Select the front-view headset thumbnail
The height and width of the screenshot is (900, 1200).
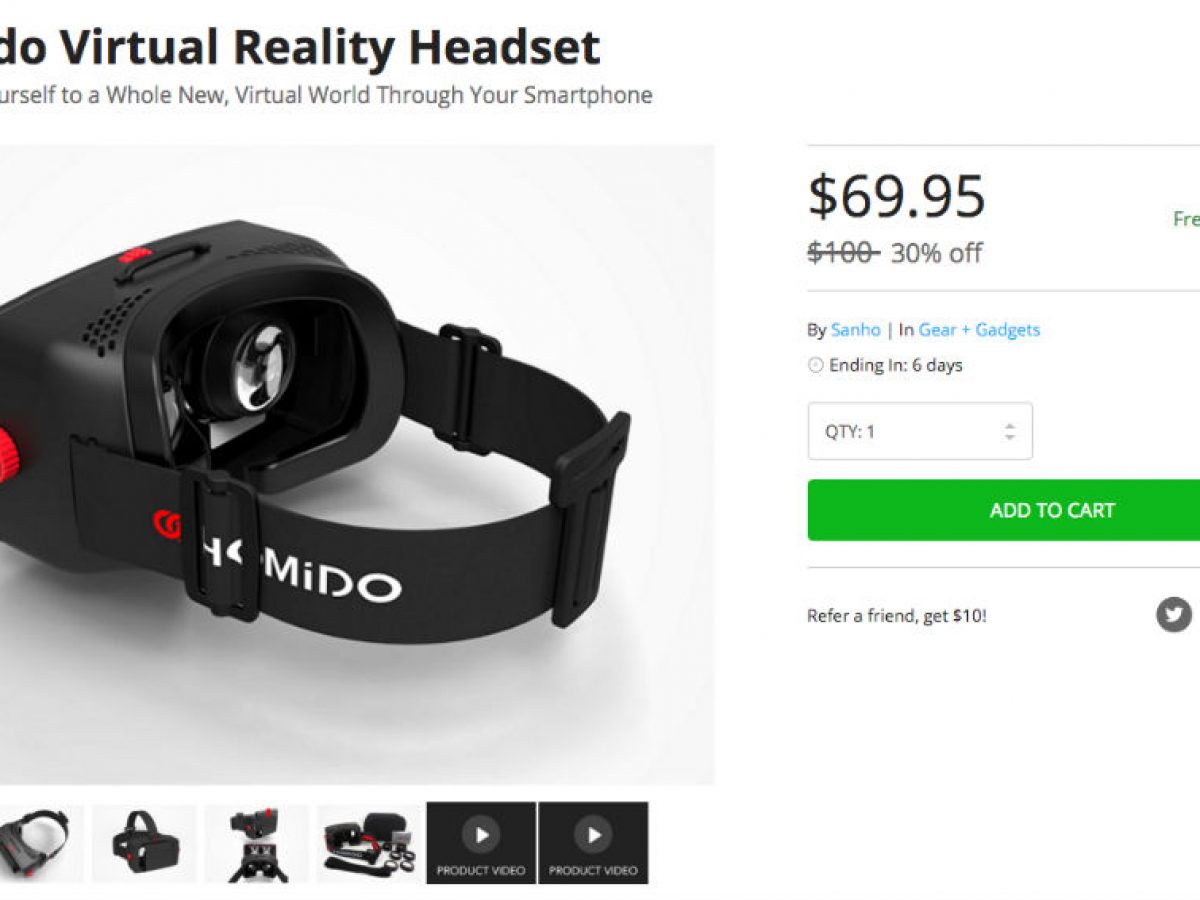145,843
